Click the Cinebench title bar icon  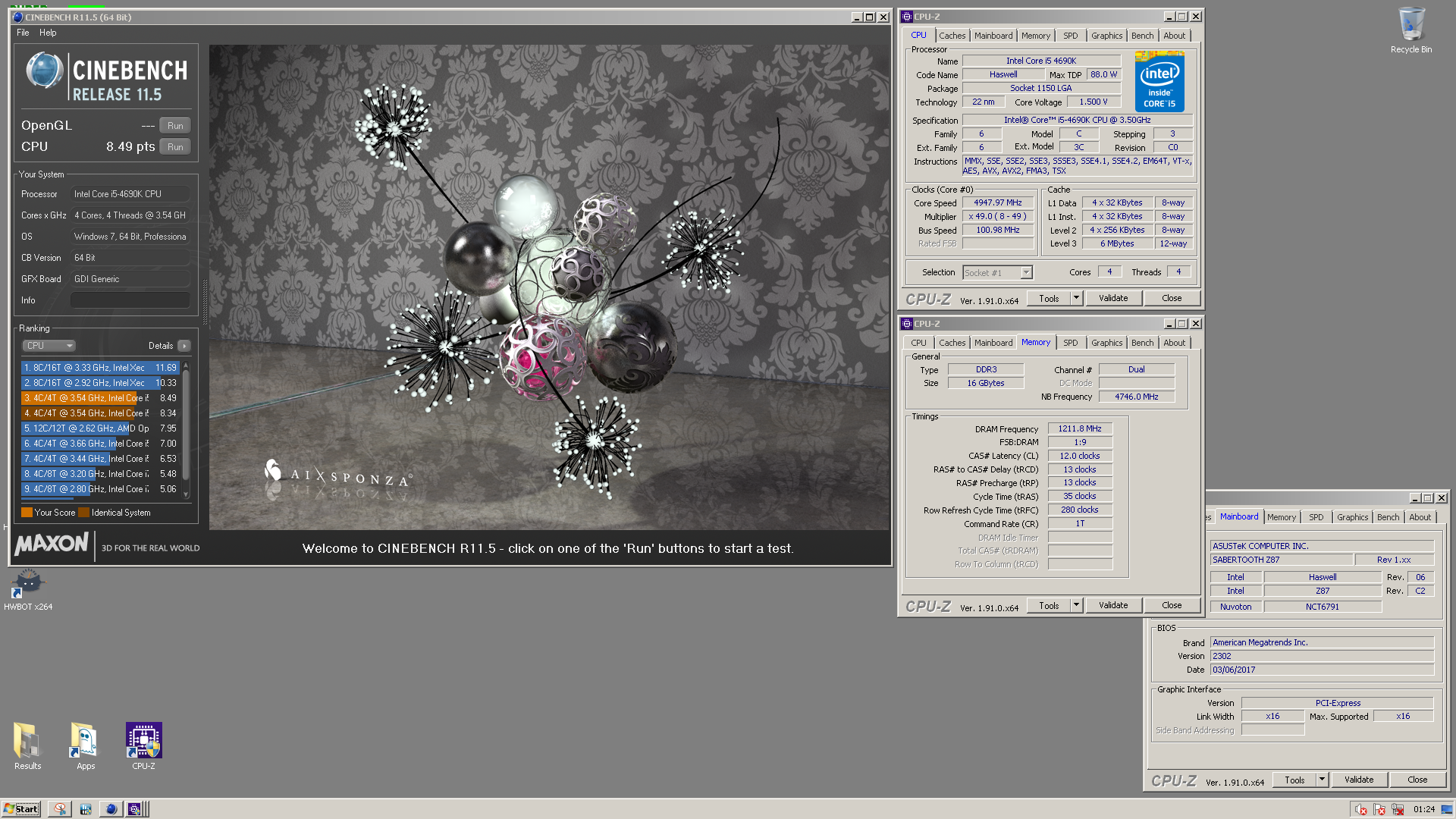17,17
